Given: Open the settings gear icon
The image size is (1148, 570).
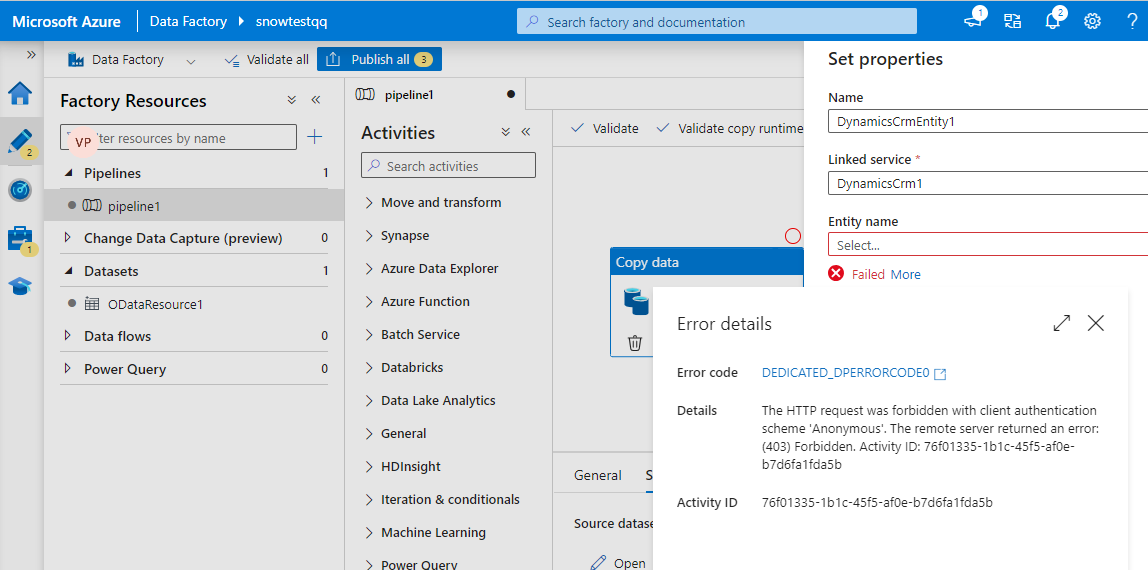Looking at the screenshot, I should 1092,21.
